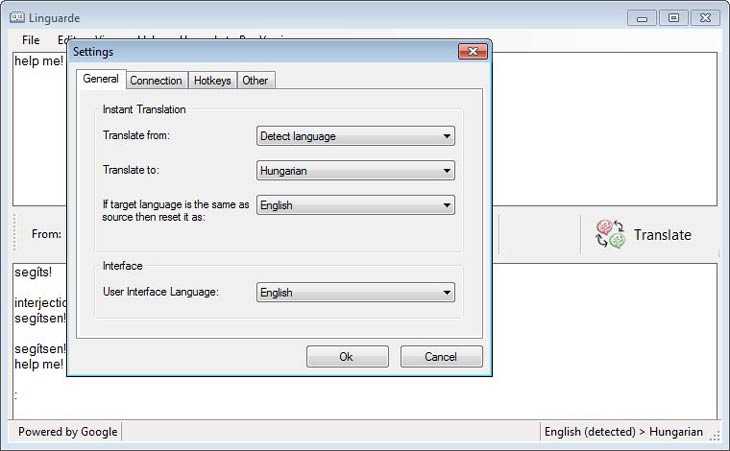Click 'English (detected) > Hungarian' status entry
This screenshot has height=451, width=730.
pyautogui.click(x=623, y=432)
